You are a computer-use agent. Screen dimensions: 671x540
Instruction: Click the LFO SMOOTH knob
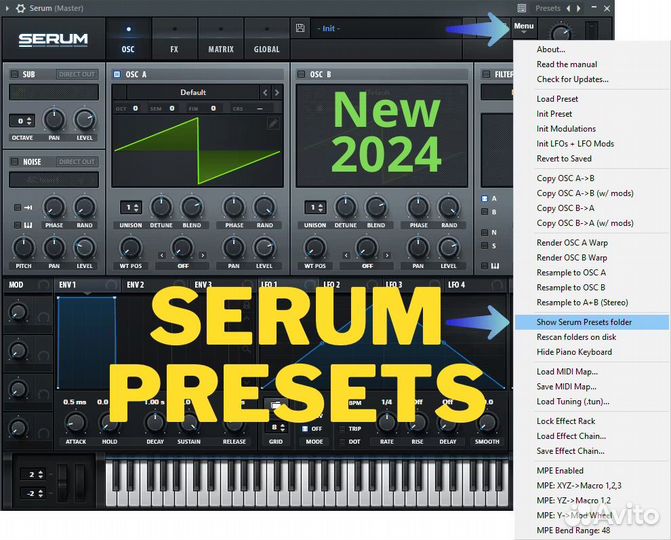(x=487, y=423)
